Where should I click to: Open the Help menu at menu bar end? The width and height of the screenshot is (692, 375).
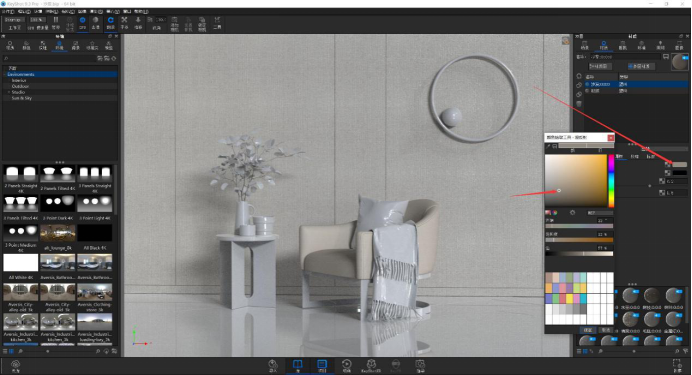coord(141,11)
